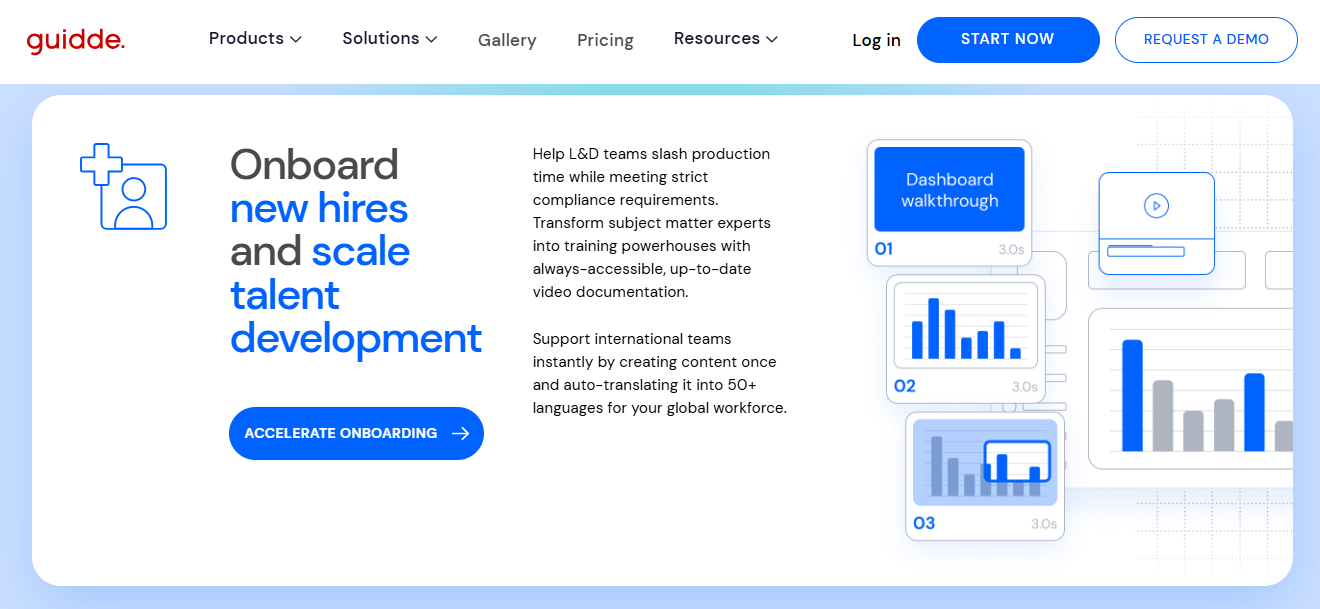Click the play icon in video card

[x=1156, y=206]
